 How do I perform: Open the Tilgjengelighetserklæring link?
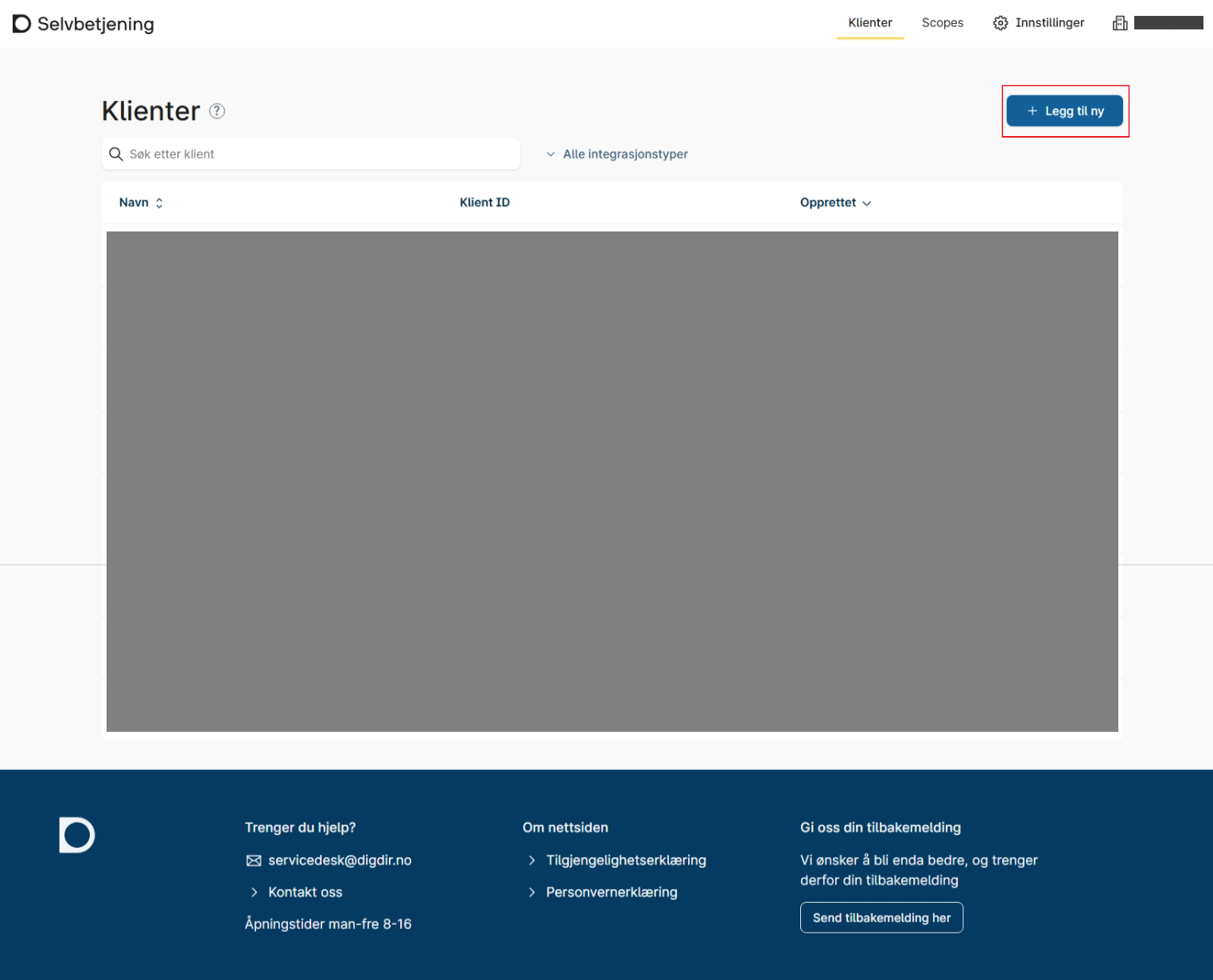(626, 861)
